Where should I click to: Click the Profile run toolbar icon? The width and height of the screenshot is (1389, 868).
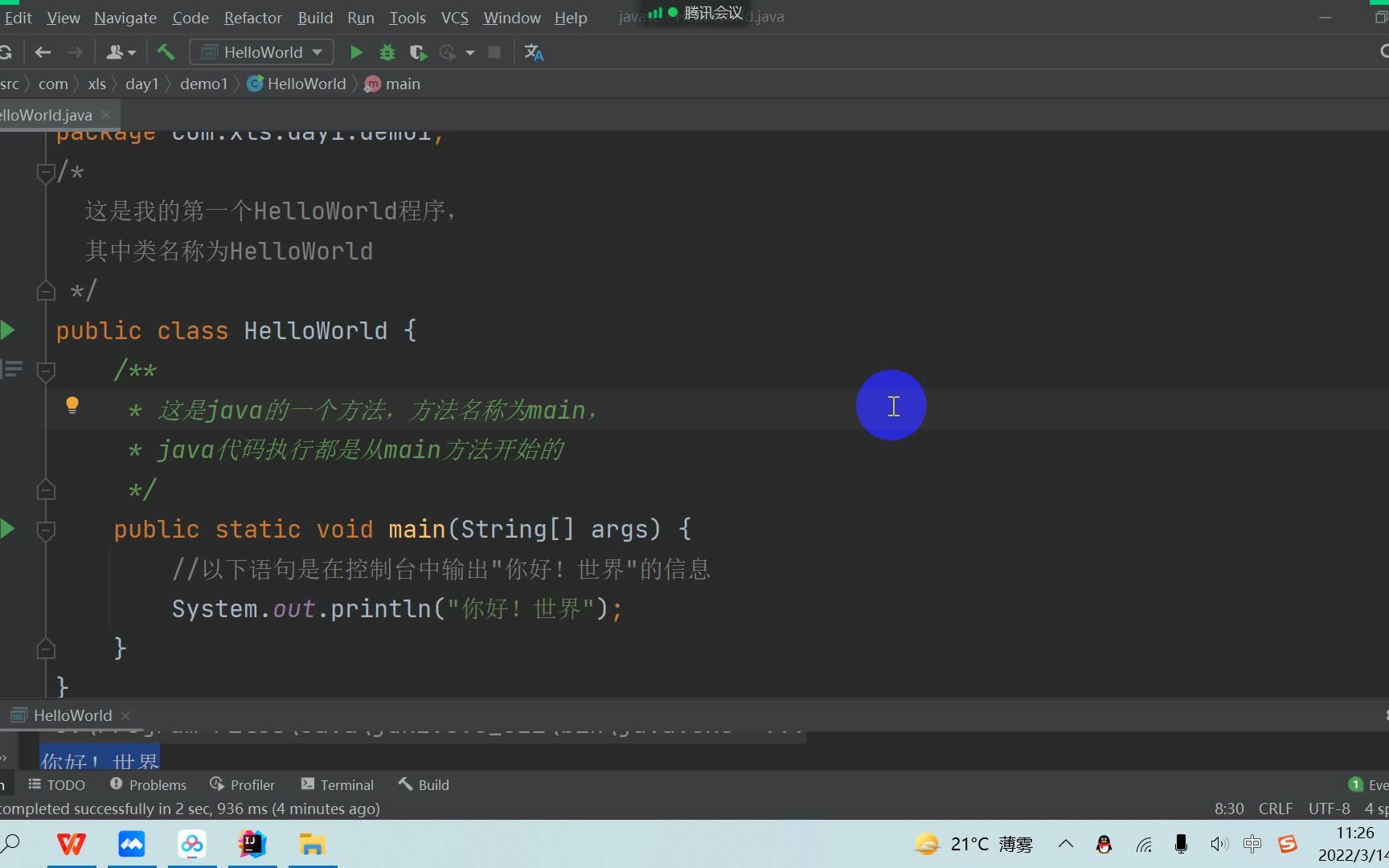pos(448,52)
